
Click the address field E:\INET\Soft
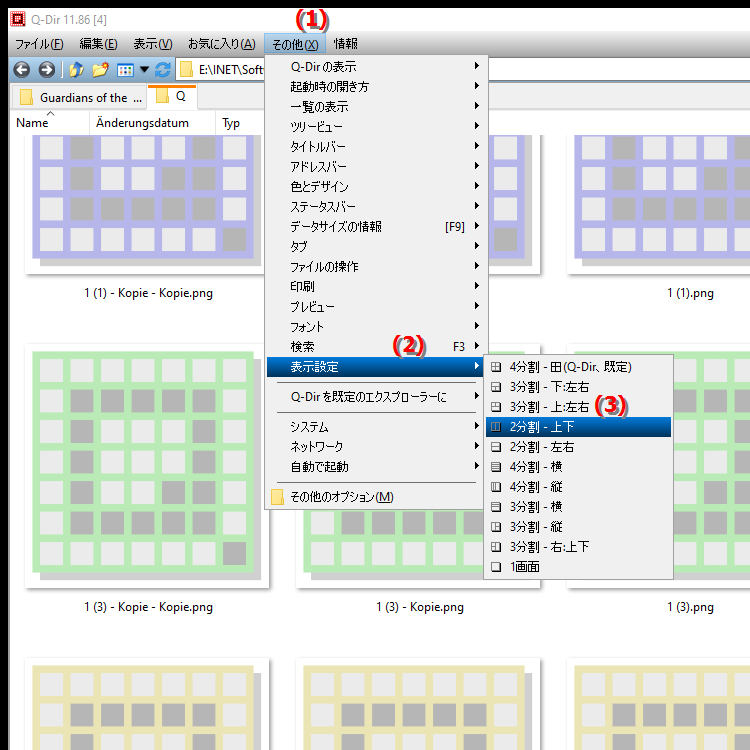click(231, 70)
